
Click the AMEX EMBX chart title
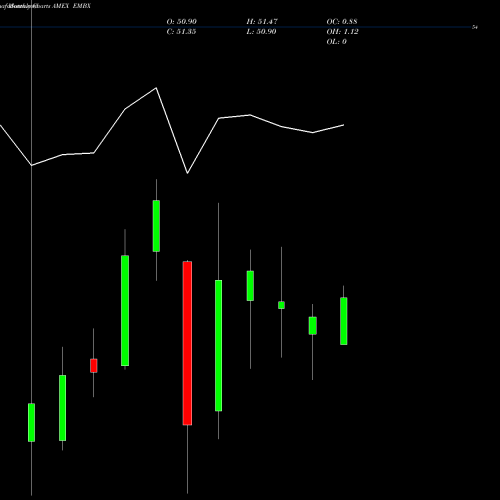pos(71,6)
